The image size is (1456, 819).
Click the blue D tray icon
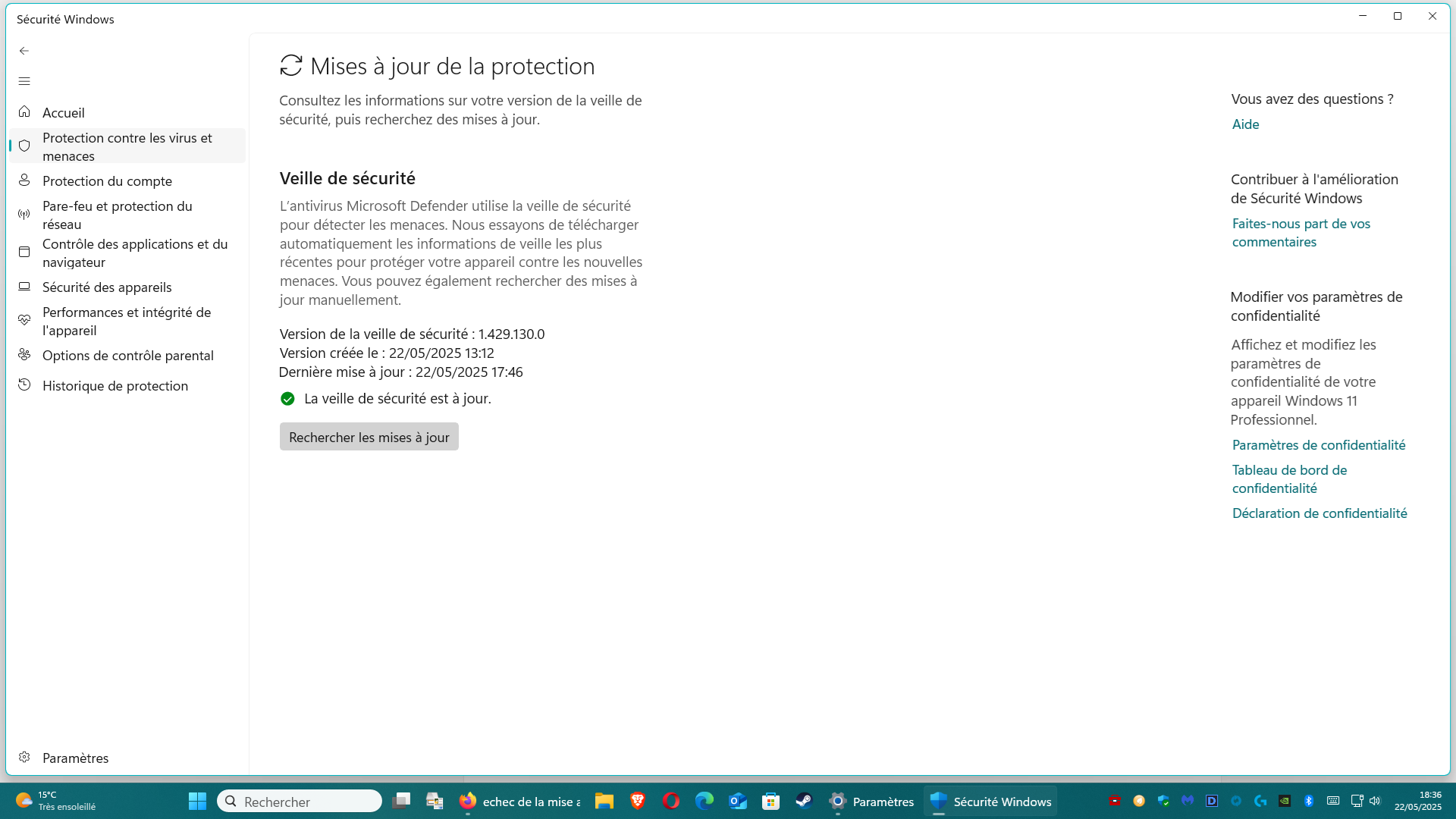pyautogui.click(x=1212, y=801)
